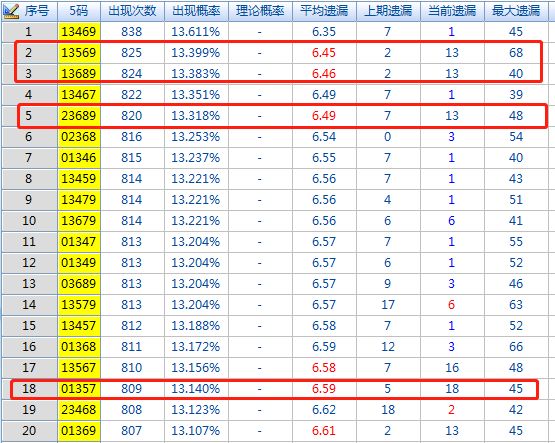Image resolution: width=555 pixels, height=443 pixels.
Task: Click probability value 13.399%
Action: pos(196,53)
